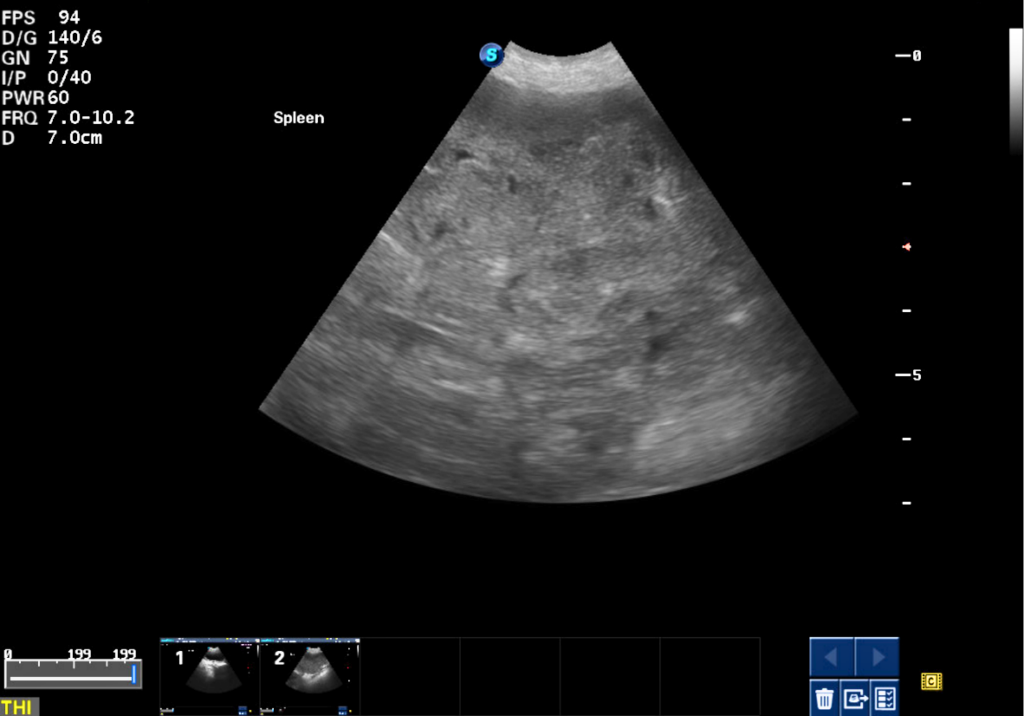
Task: Select the red focal zone marker on depth scale
Action: point(906,247)
